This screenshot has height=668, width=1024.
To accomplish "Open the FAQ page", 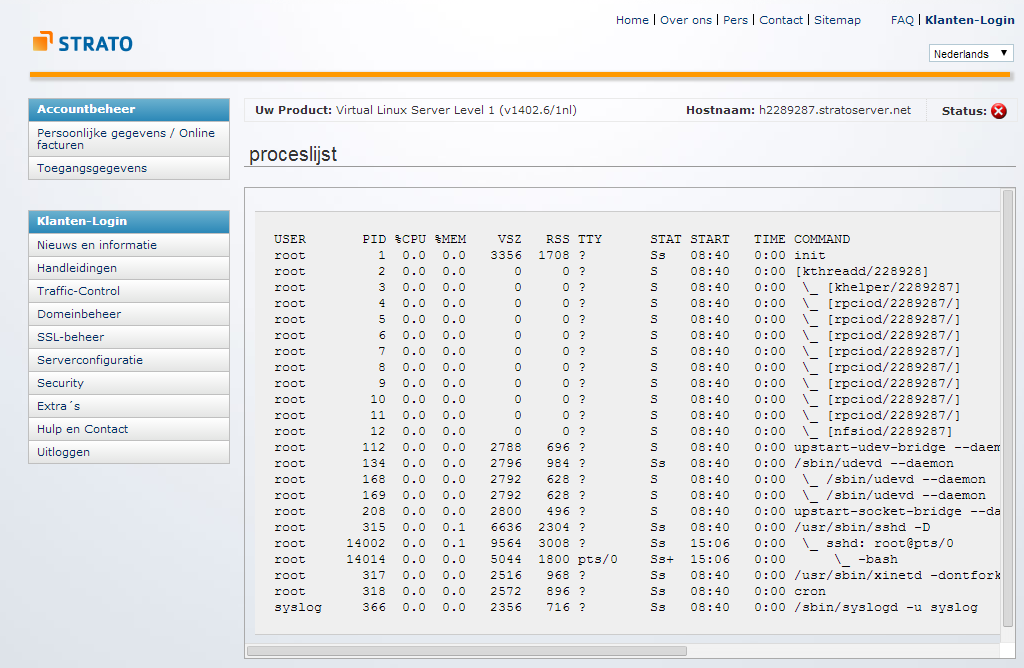I will (902, 20).
